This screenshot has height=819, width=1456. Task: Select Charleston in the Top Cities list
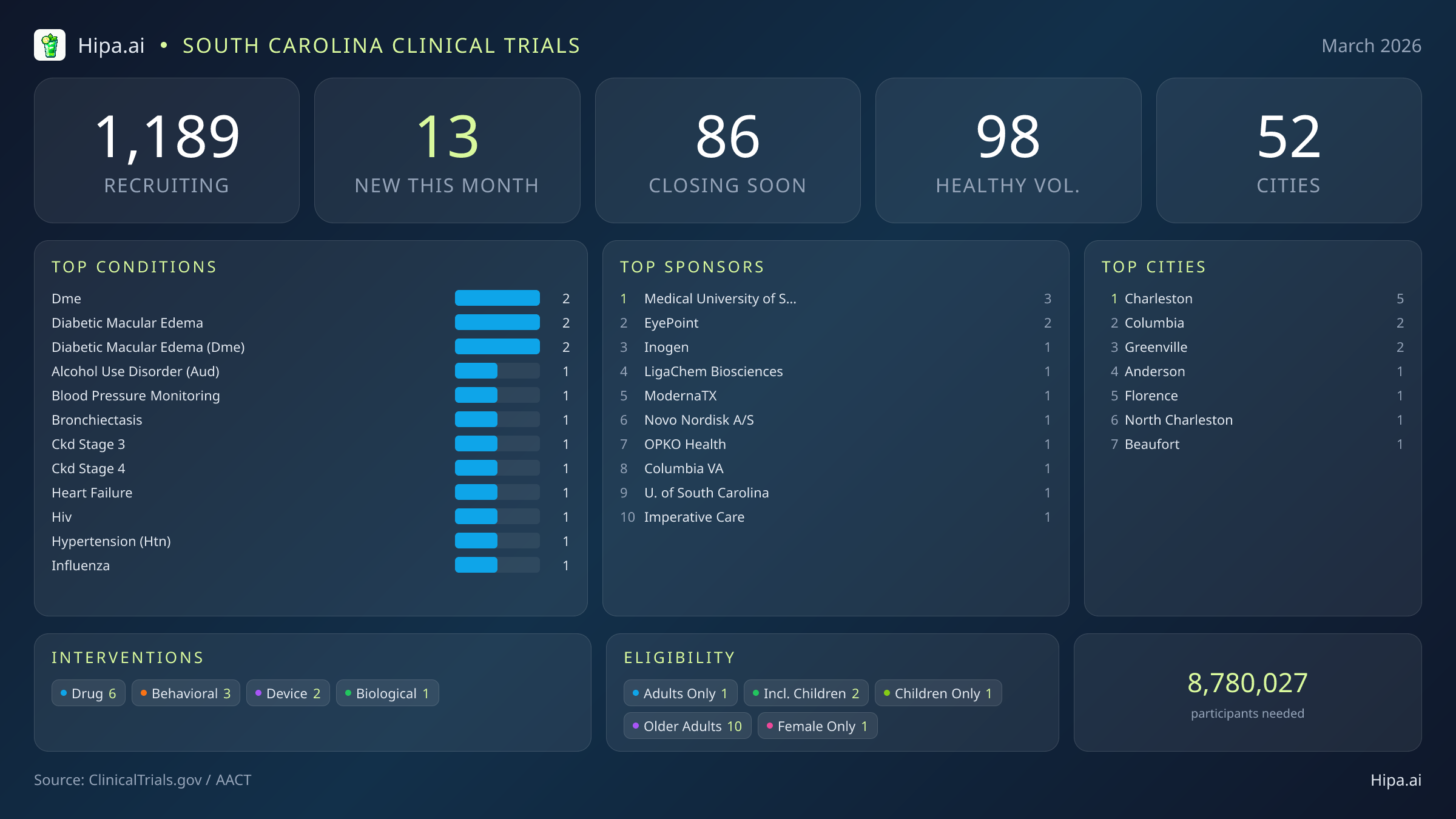coord(1158,298)
